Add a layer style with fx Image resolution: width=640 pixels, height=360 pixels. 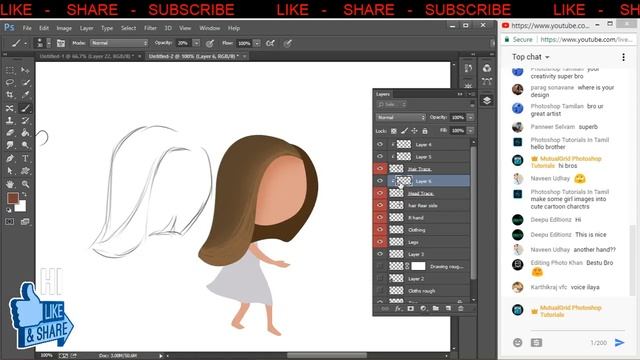click(398, 309)
